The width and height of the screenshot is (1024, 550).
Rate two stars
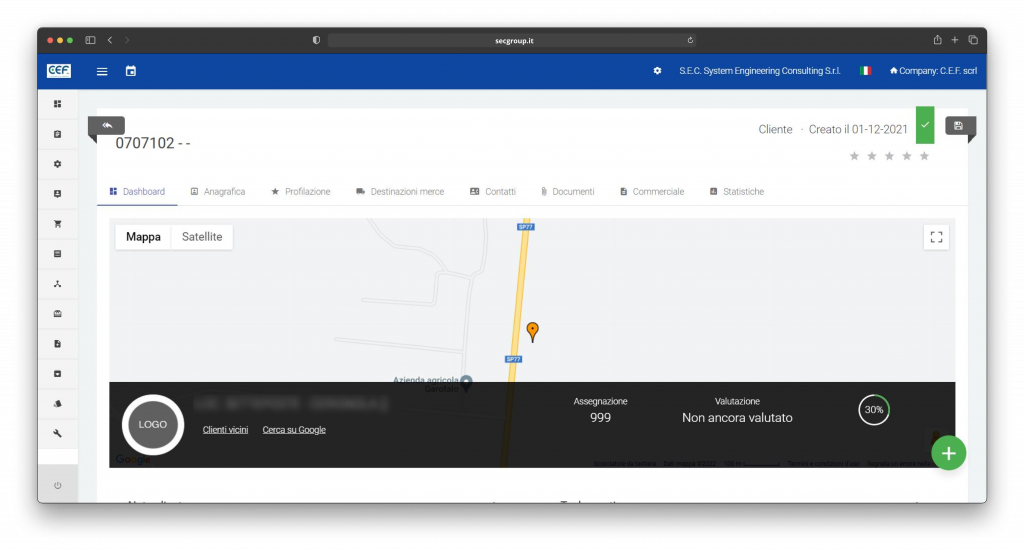tap(872, 155)
